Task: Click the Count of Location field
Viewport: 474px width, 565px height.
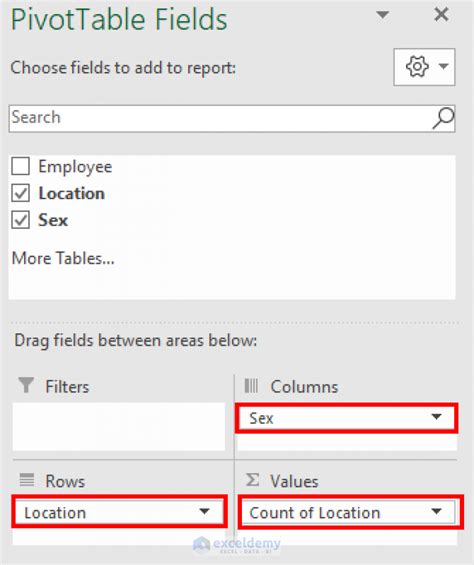Action: pos(350,512)
